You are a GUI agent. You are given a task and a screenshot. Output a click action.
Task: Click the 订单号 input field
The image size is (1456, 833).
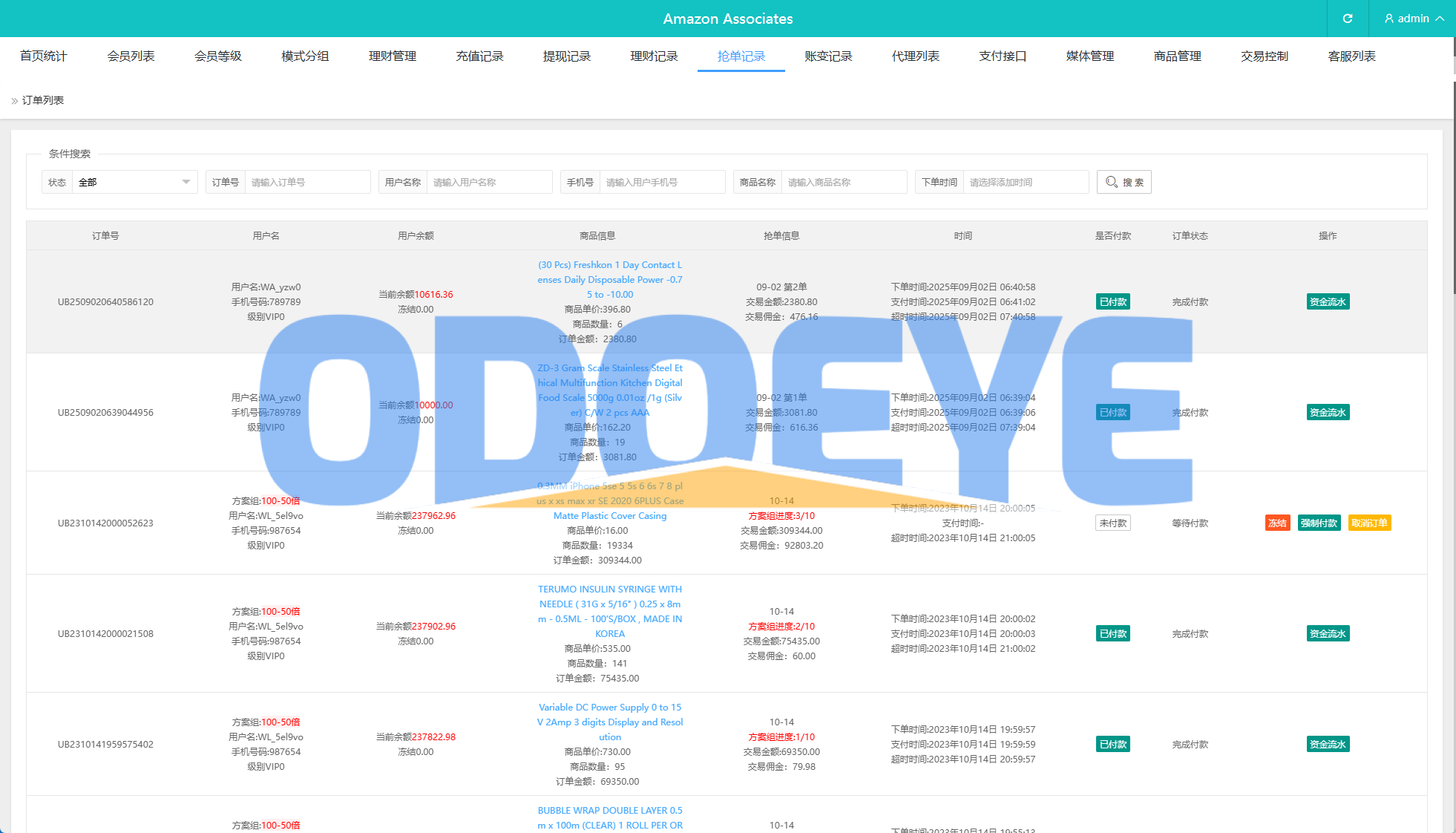pos(306,182)
